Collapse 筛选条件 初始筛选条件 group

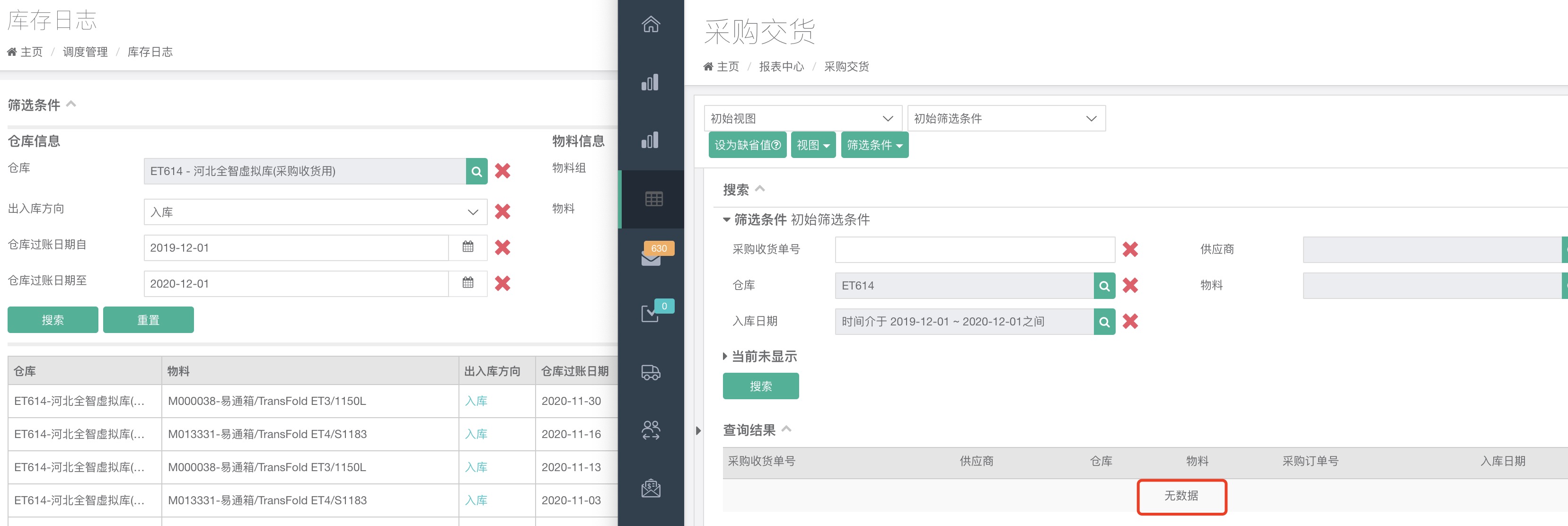tap(726, 220)
